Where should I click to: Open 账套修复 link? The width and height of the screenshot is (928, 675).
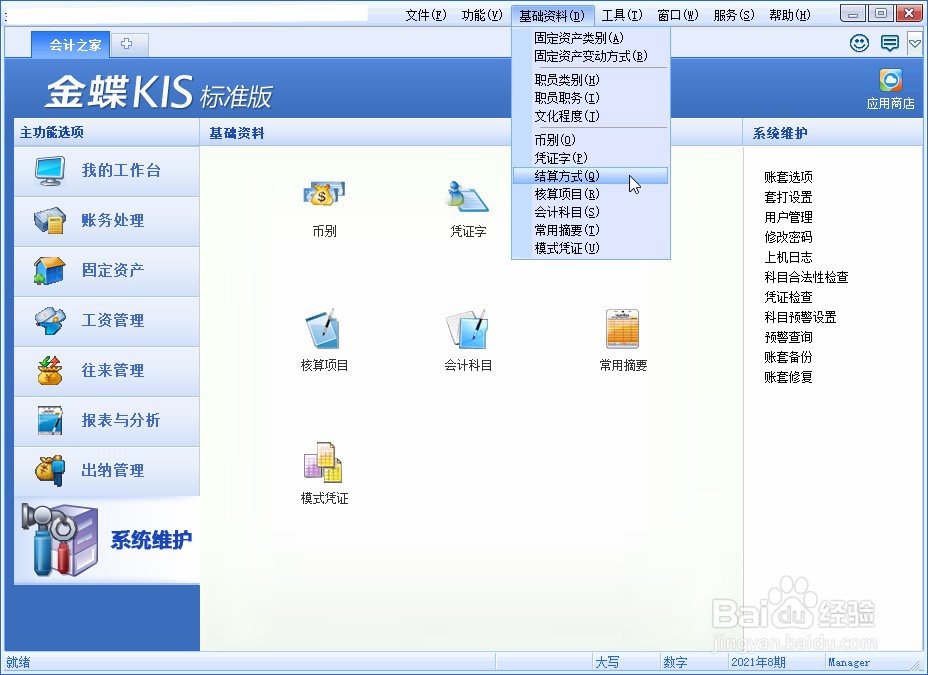788,377
